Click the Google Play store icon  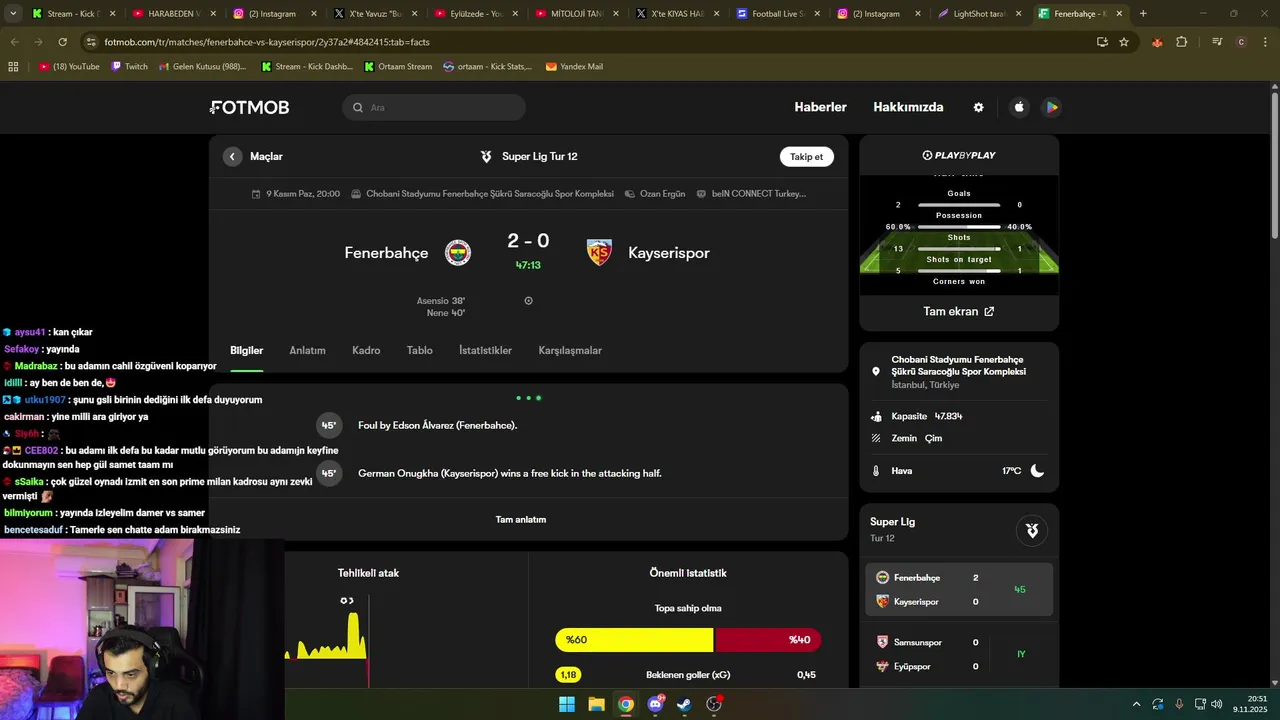1051,107
